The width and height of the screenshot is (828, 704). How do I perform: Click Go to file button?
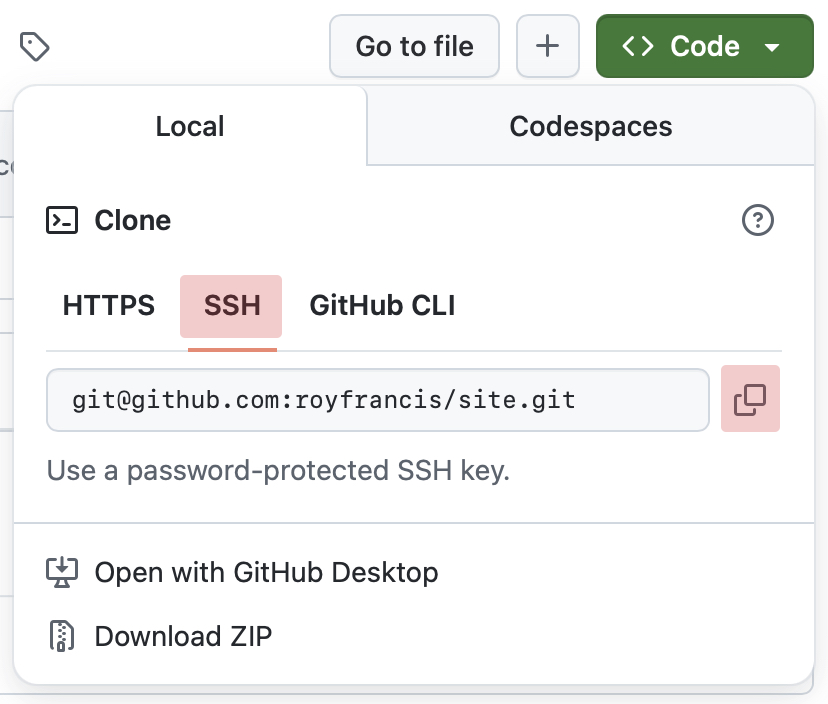[x=415, y=46]
